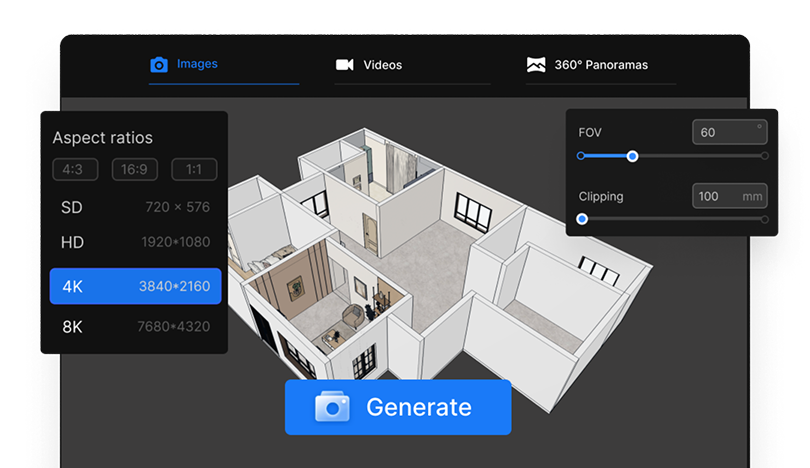Choose the 4:3 aspect ratio
This screenshot has height=468, width=810.
[75, 170]
